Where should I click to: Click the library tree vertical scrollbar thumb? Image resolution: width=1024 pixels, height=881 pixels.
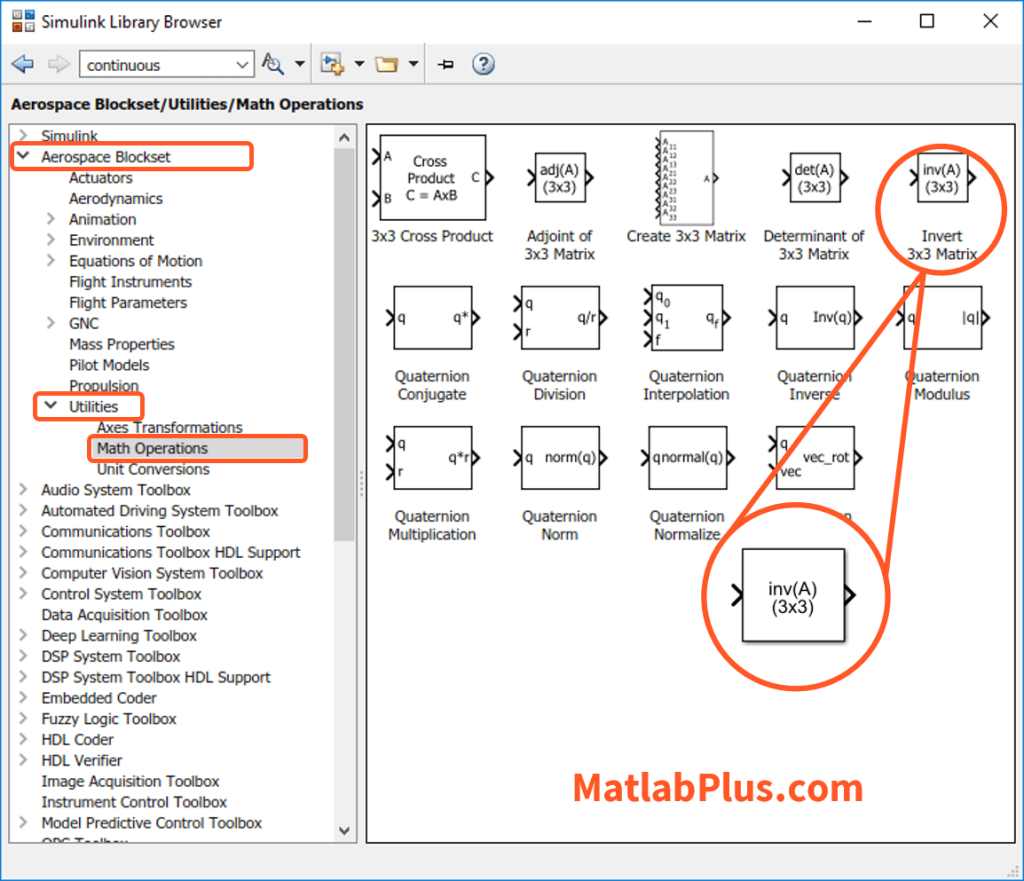coord(345,344)
